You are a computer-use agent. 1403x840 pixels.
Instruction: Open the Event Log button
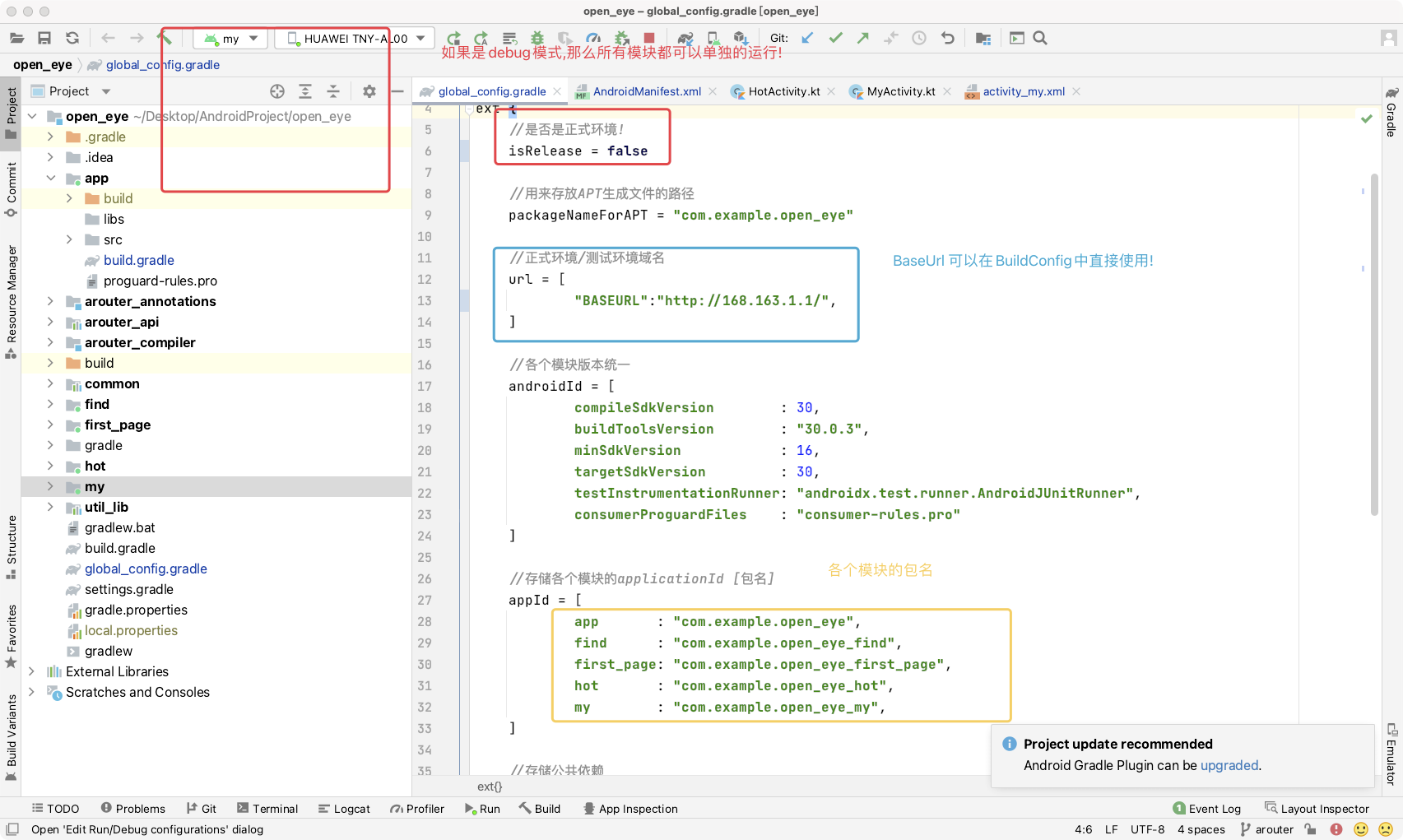tap(1206, 809)
